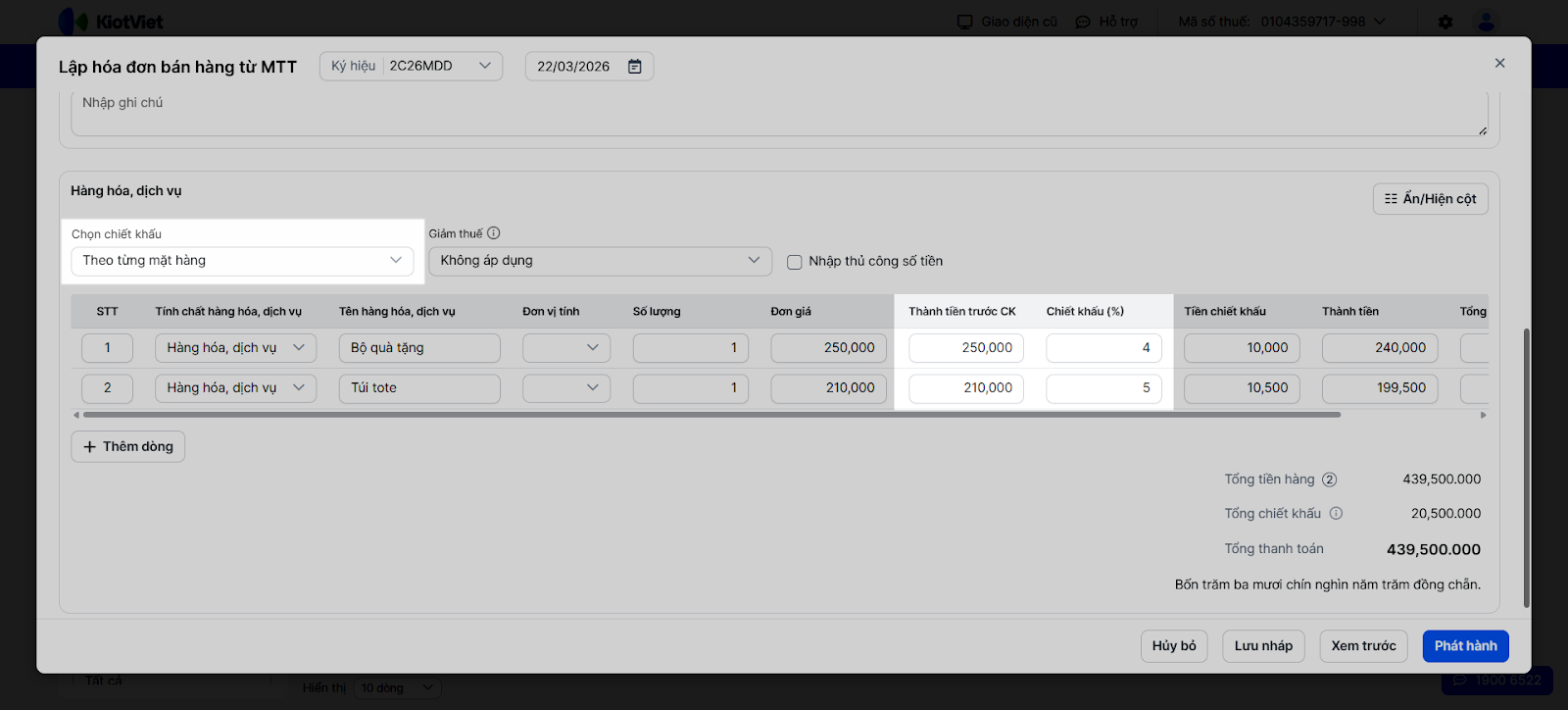This screenshot has height=710, width=1568.
Task: Click the Thành tiền trước CK column header
Action: click(962, 312)
